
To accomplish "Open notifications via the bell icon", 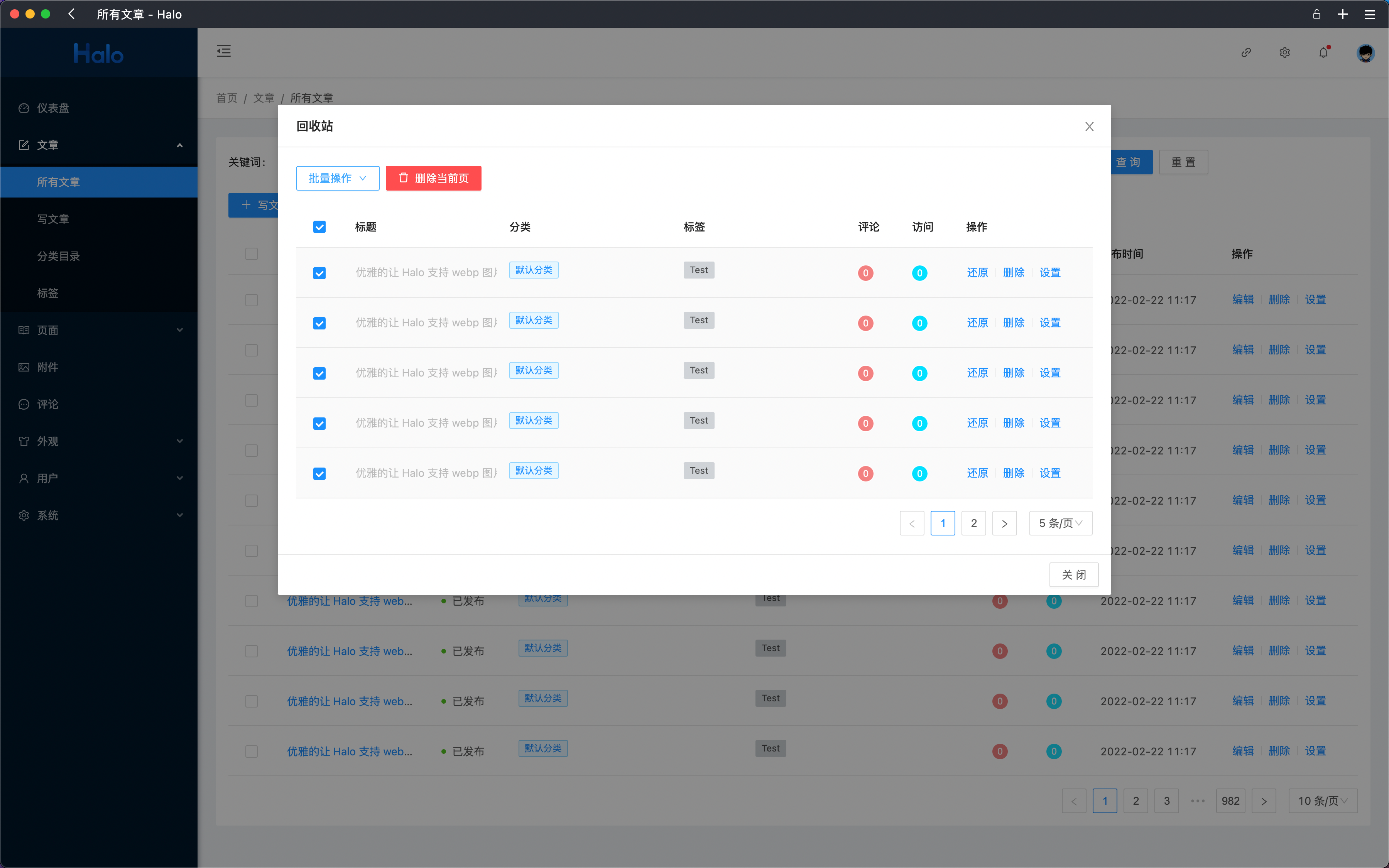I will click(x=1323, y=52).
